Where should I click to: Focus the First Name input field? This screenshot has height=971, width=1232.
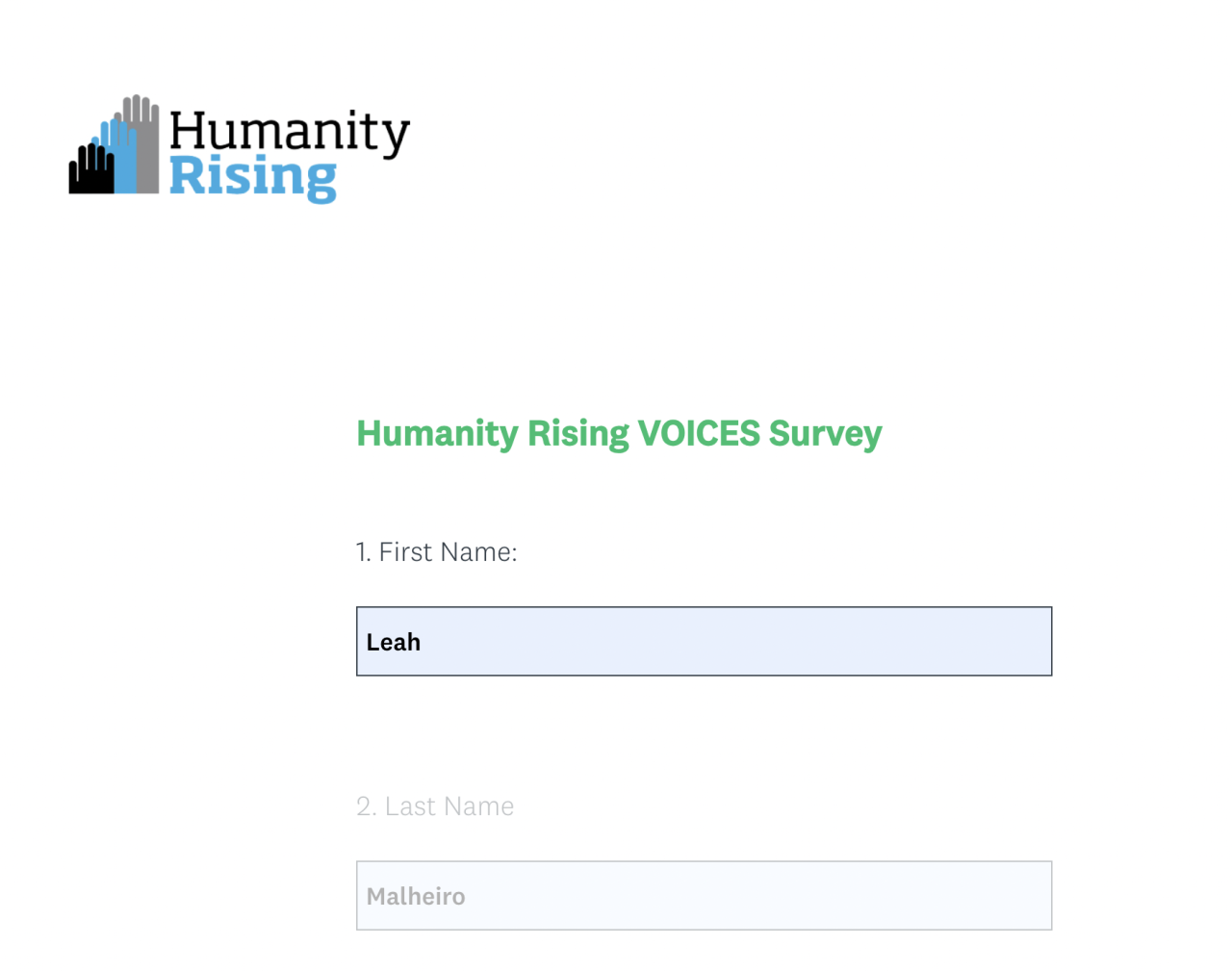point(704,641)
